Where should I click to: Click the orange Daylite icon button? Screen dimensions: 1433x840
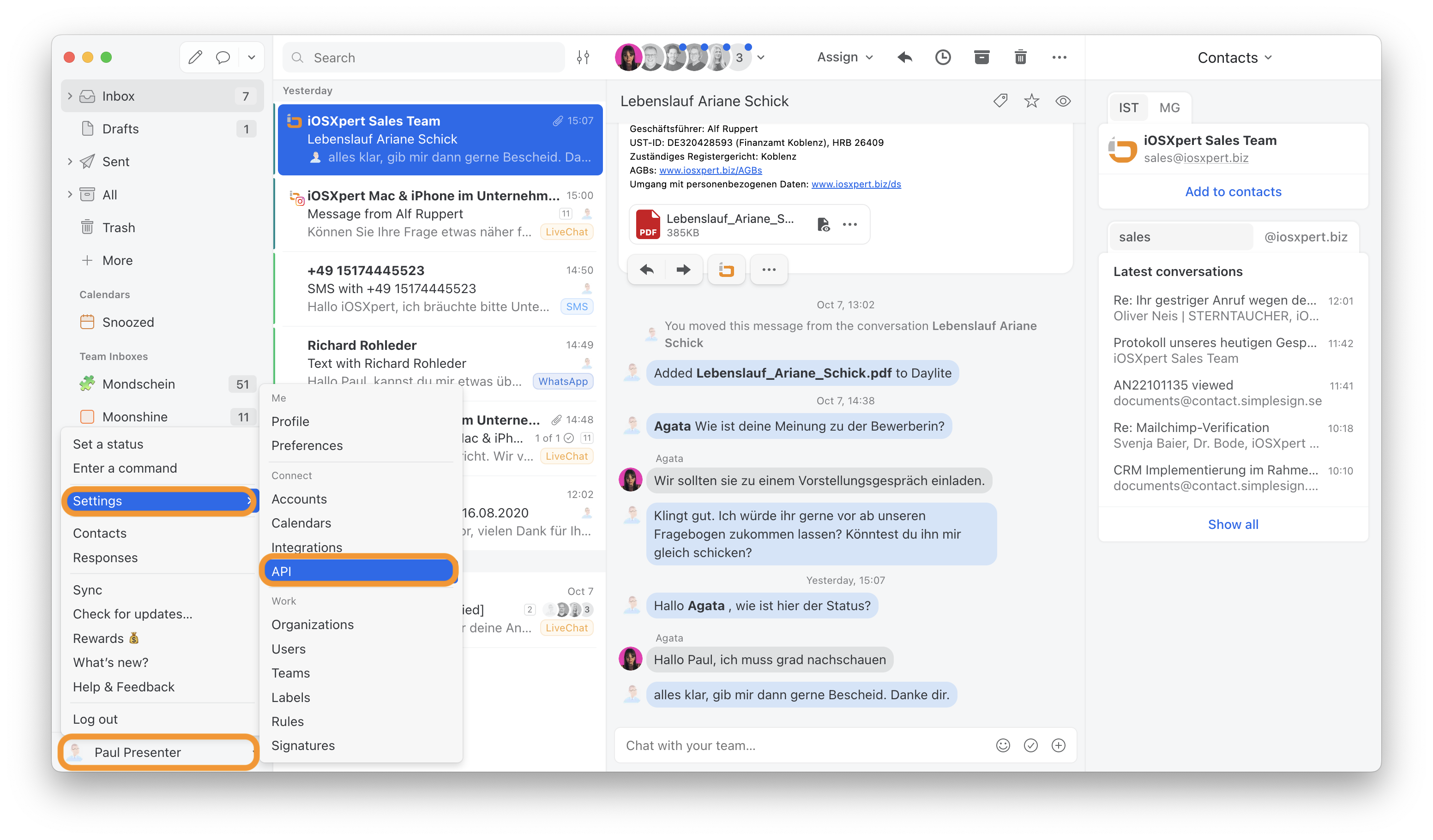click(x=726, y=270)
